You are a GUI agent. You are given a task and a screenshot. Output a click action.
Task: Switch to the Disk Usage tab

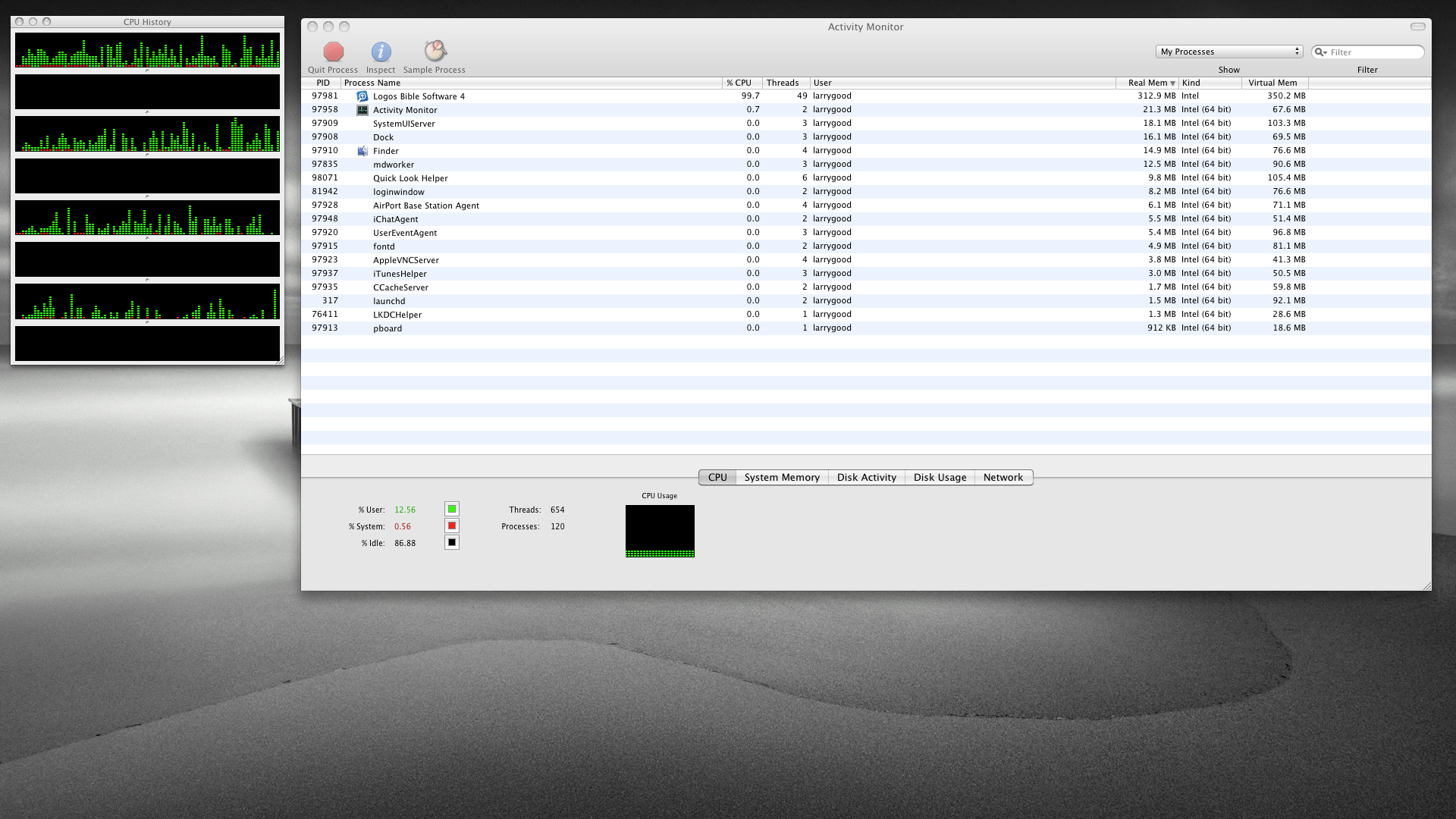point(940,478)
